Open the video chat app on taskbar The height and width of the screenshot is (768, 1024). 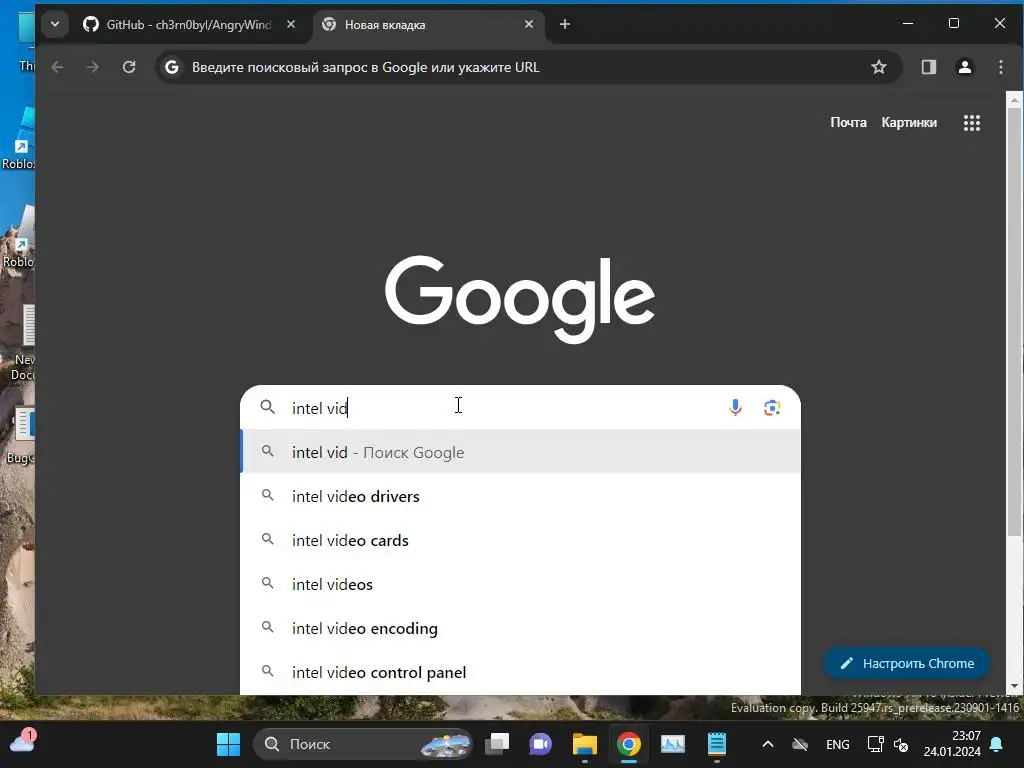pyautogui.click(x=541, y=744)
